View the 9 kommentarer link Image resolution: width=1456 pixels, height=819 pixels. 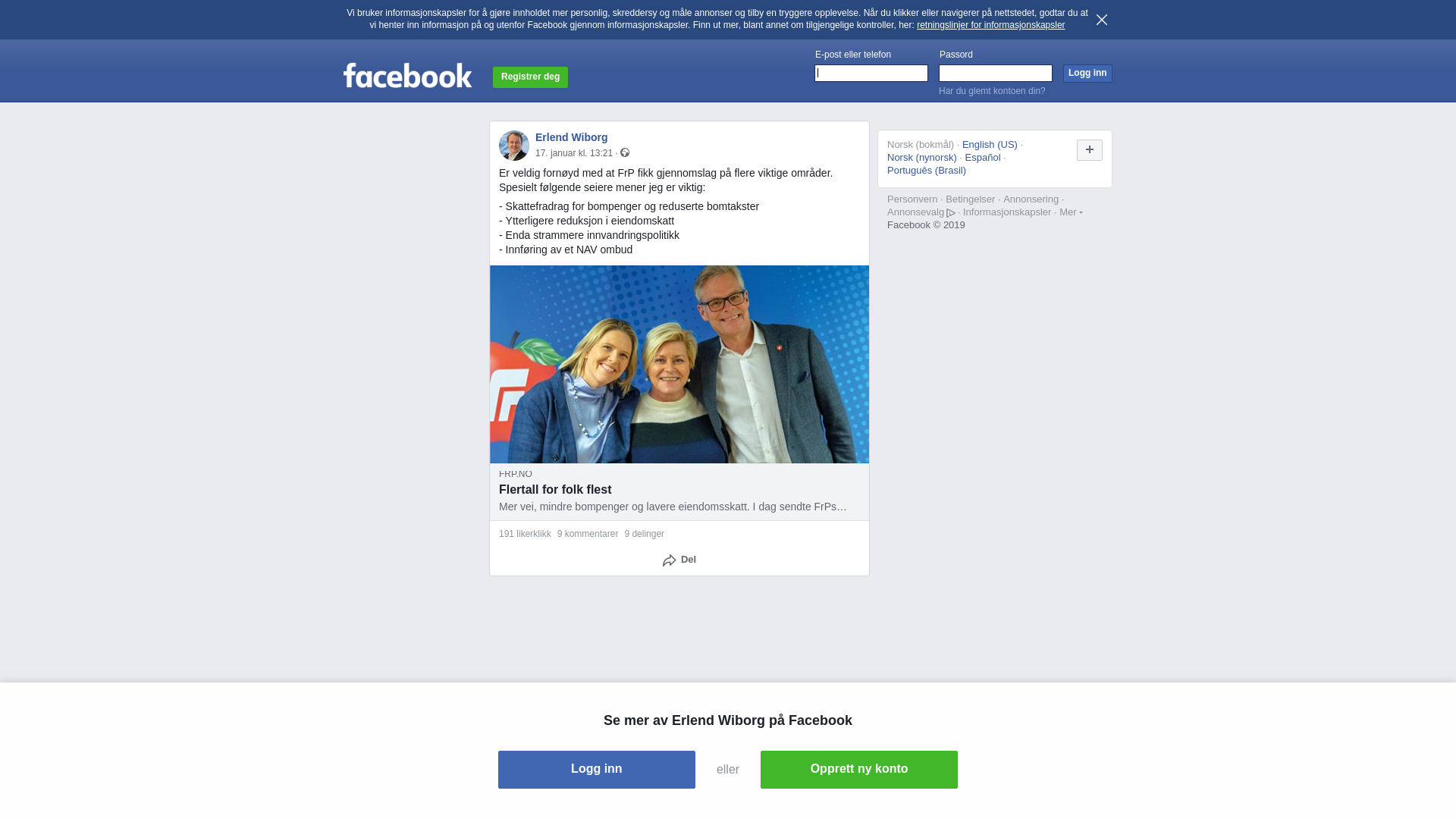click(588, 534)
